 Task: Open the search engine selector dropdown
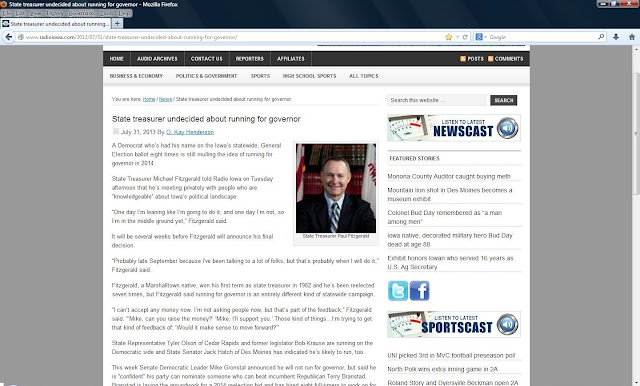(481, 37)
